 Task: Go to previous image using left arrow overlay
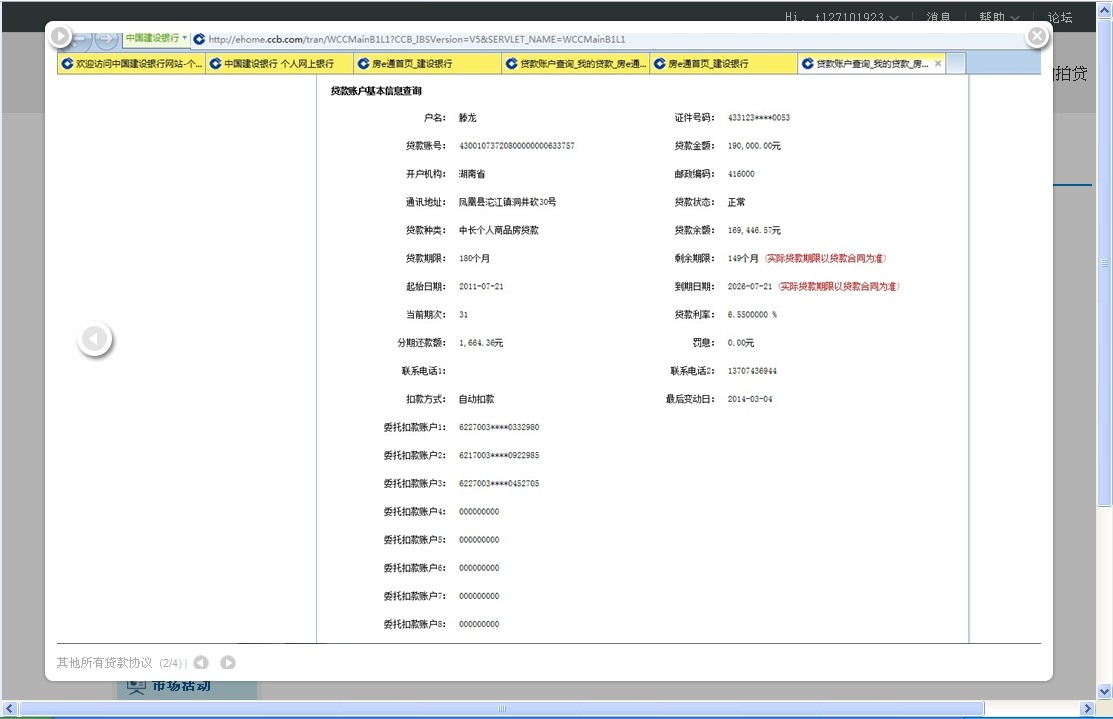pyautogui.click(x=95, y=340)
